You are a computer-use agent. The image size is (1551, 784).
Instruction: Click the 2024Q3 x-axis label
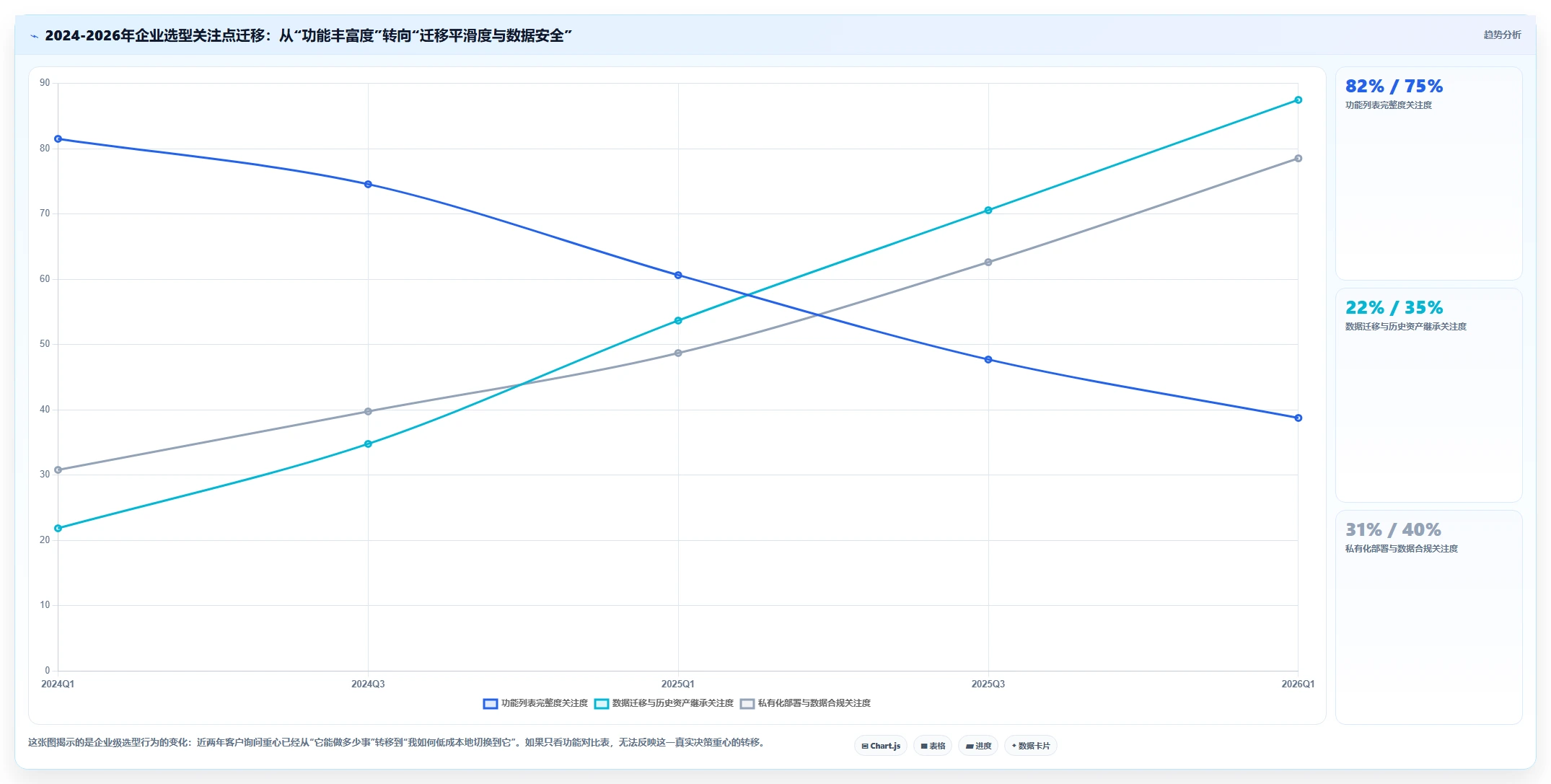coord(368,684)
